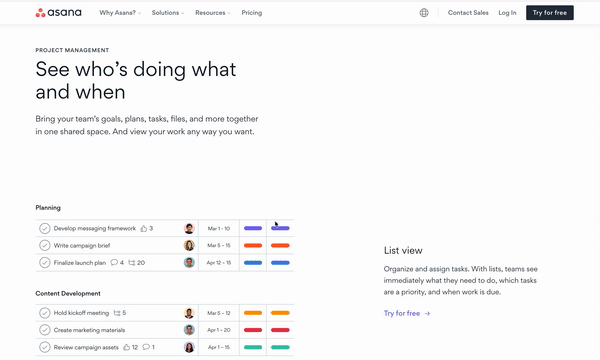Viewport: 600px width, 360px height.
Task: Click assignee avatar for Develop messaging framework
Action: point(189,228)
